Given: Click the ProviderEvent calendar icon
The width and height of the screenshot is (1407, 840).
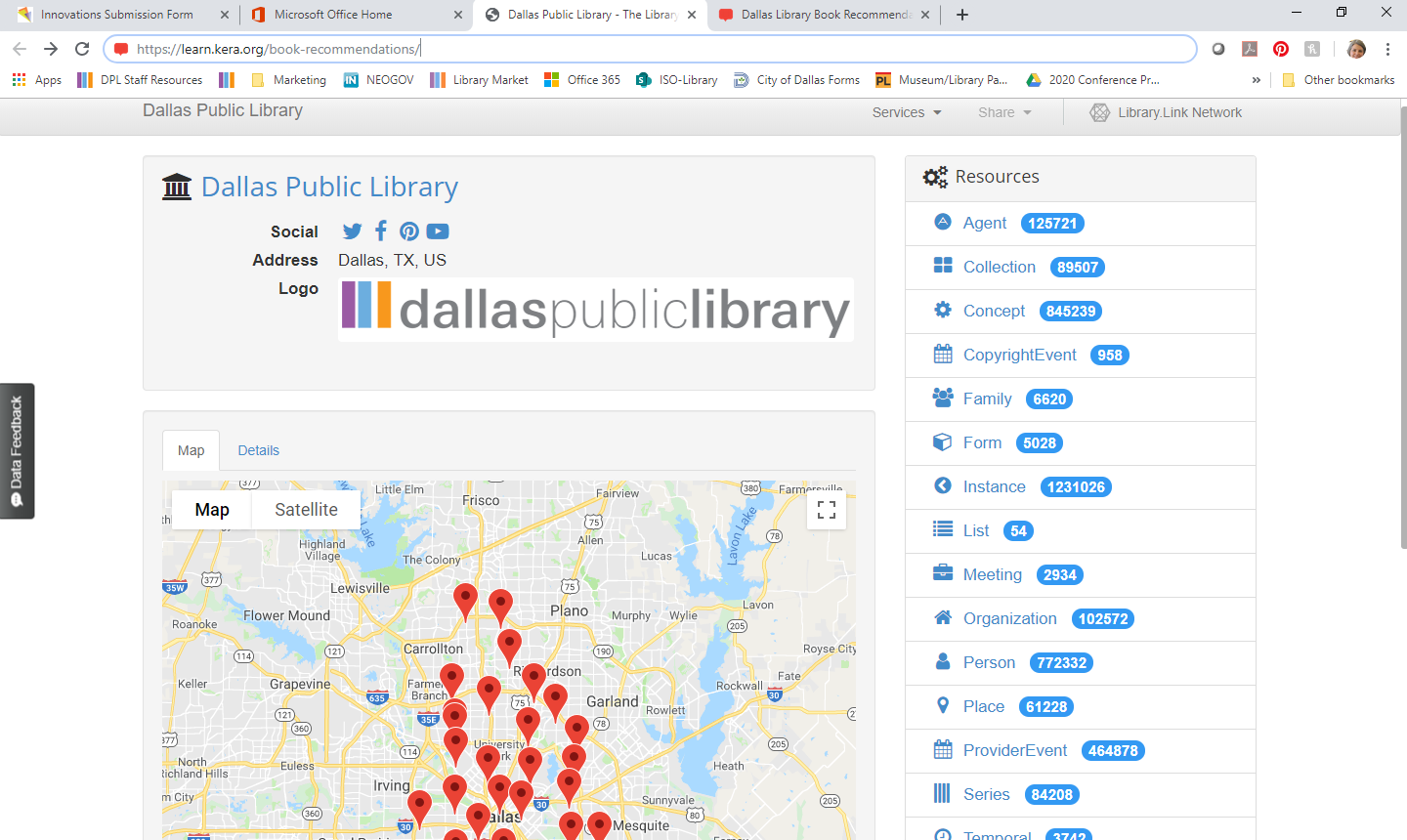Looking at the screenshot, I should pos(943,749).
